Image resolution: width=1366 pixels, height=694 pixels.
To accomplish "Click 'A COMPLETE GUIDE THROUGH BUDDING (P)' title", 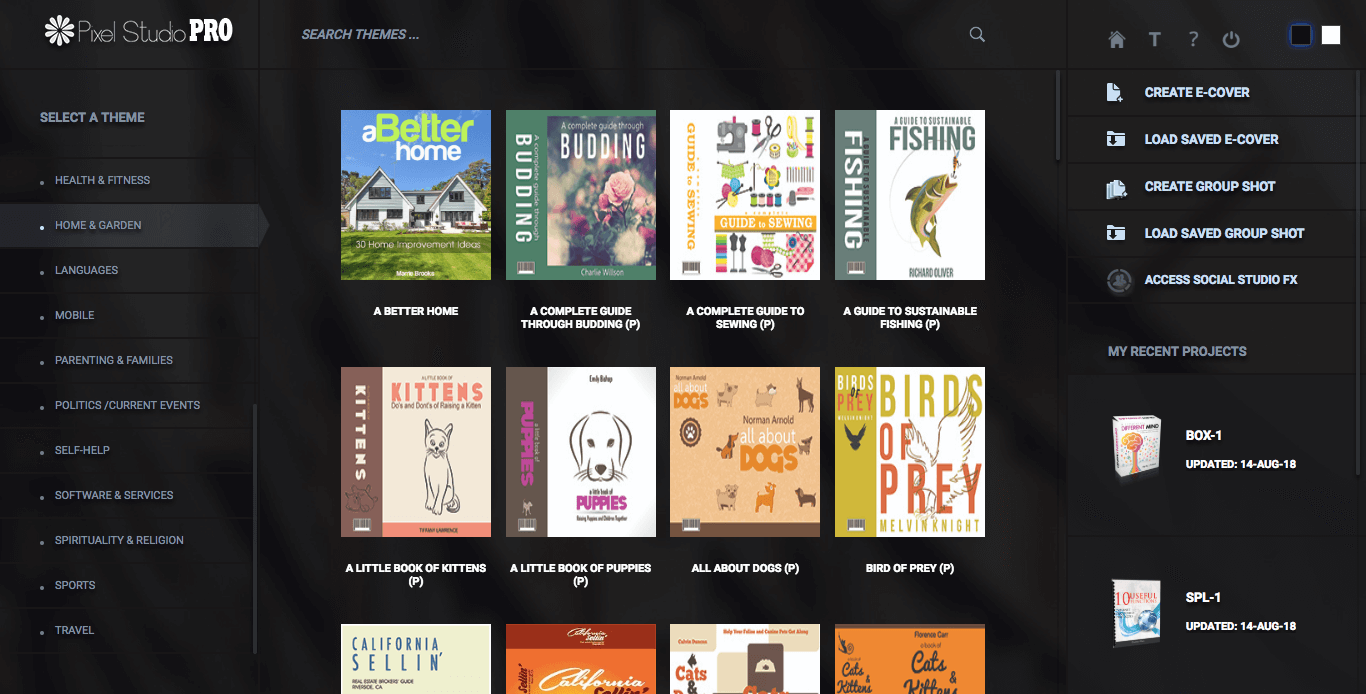I will pos(581,318).
